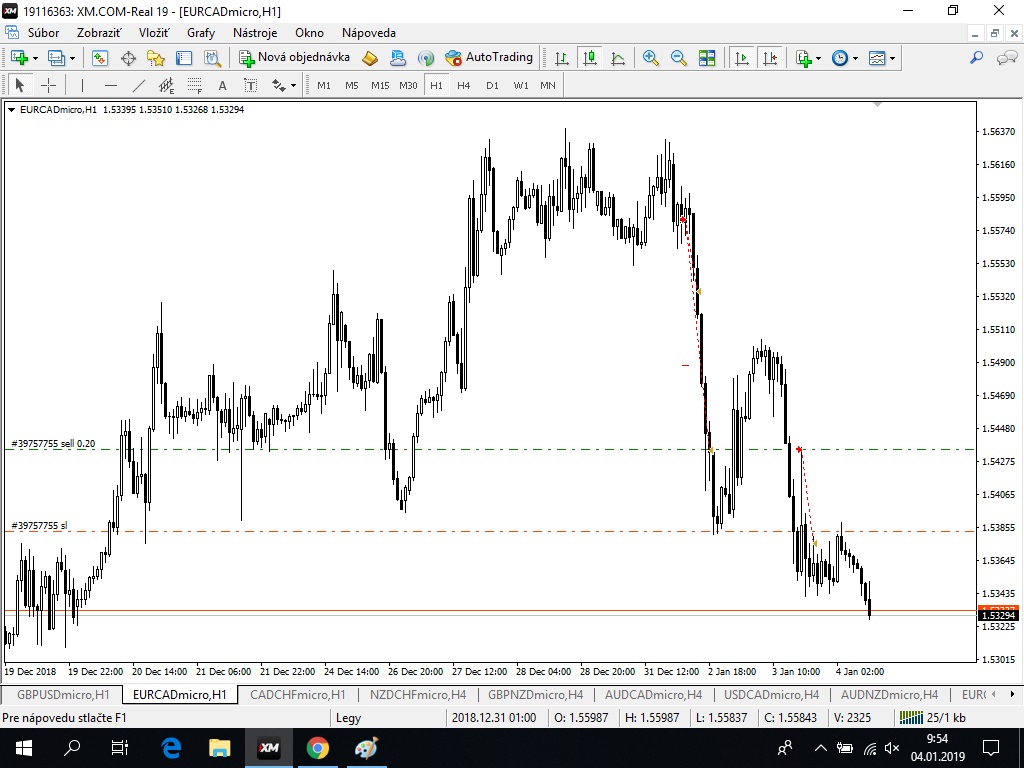
Task: Switch timeframe to W1
Action: coord(521,85)
